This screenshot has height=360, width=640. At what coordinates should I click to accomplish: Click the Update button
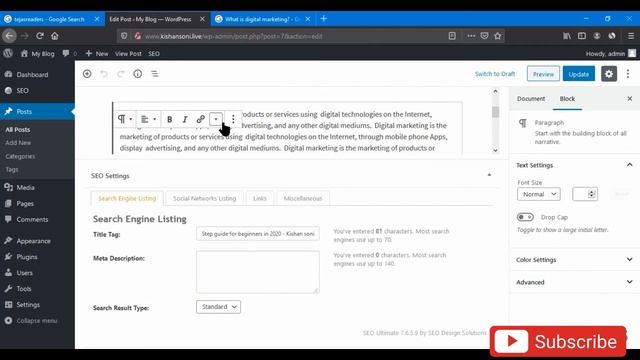579,74
